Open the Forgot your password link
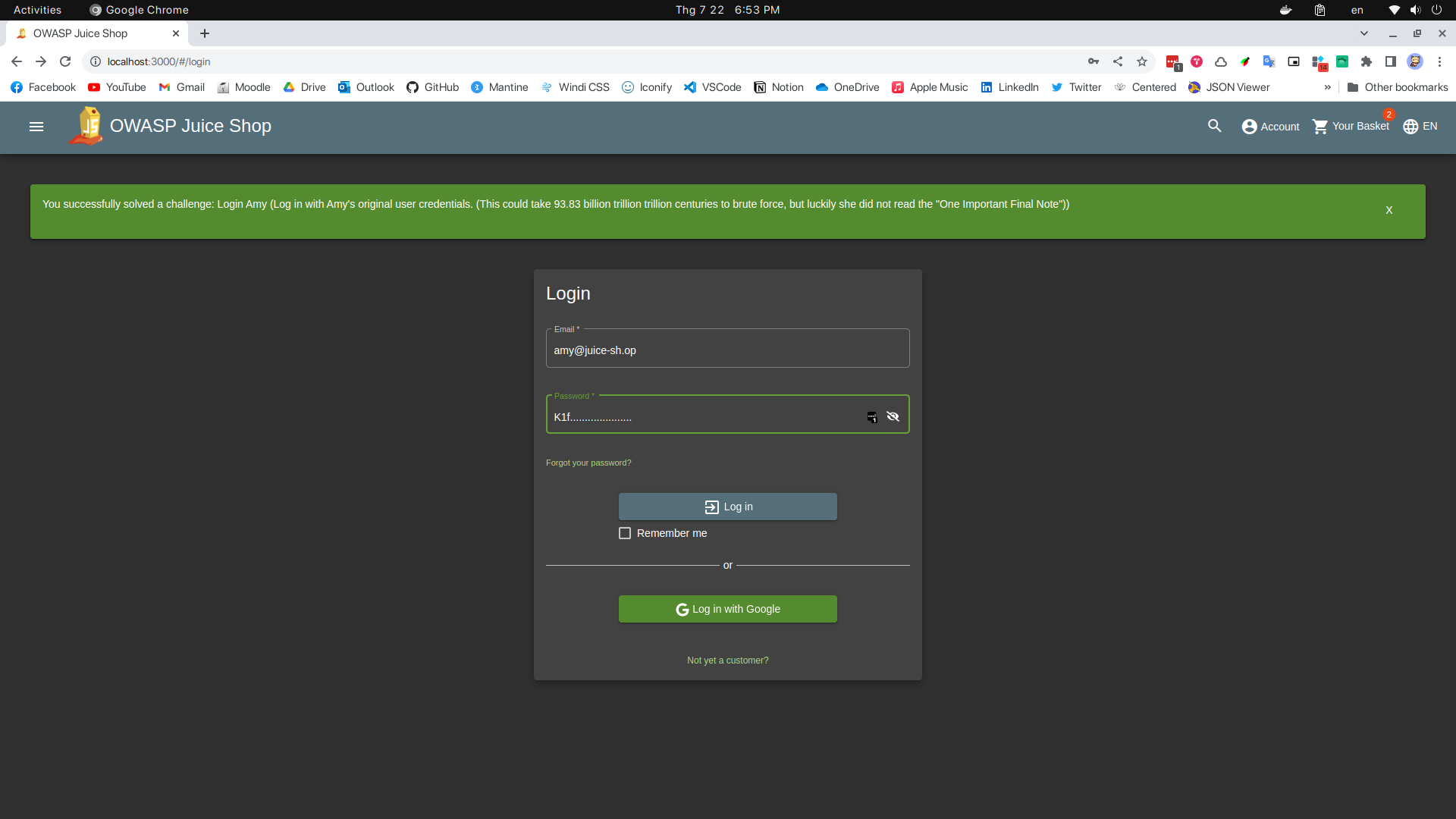1456x819 pixels. point(588,463)
